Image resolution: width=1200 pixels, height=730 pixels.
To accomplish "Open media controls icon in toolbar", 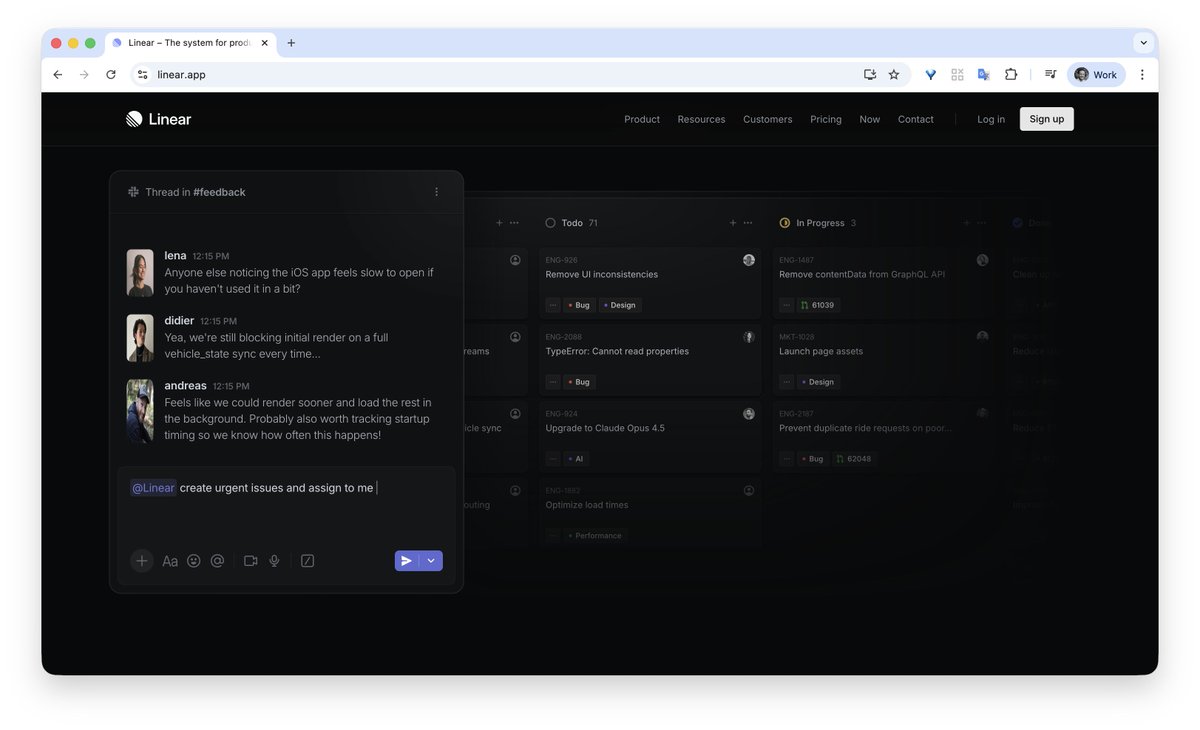I will point(1050,75).
